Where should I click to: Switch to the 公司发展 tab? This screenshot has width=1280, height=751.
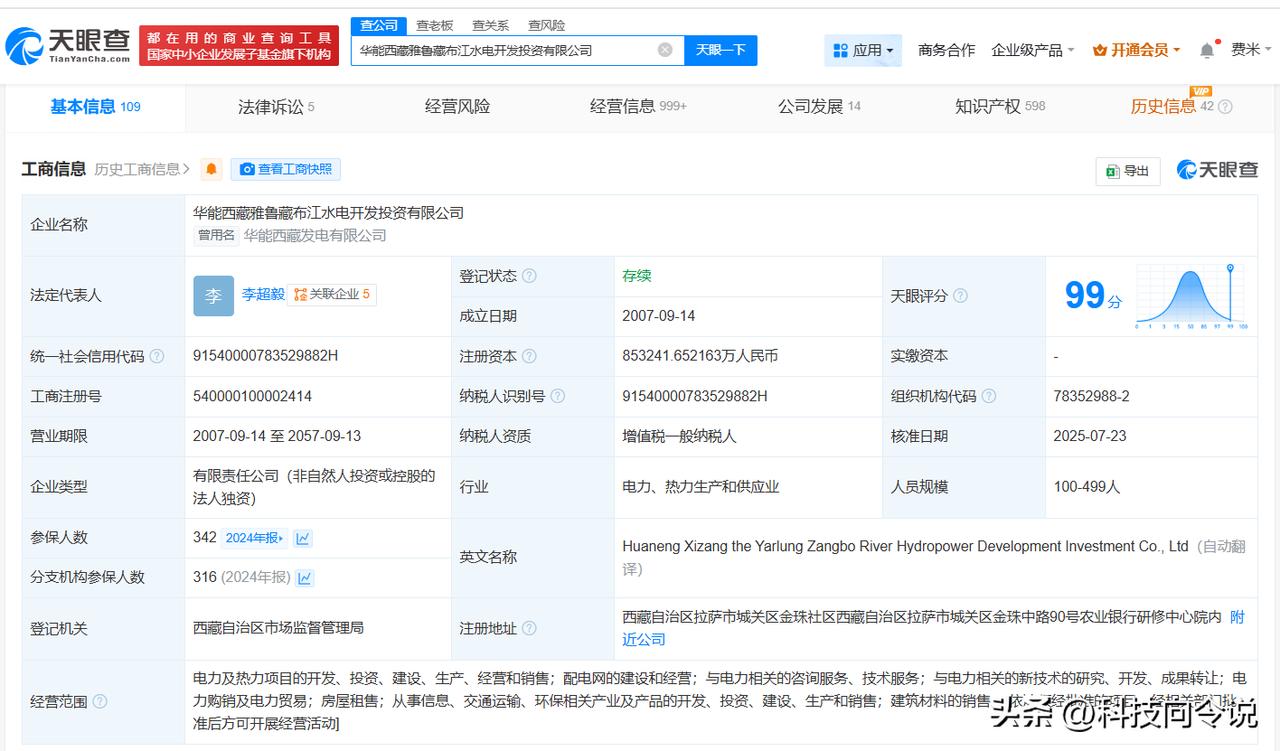pyautogui.click(x=819, y=106)
